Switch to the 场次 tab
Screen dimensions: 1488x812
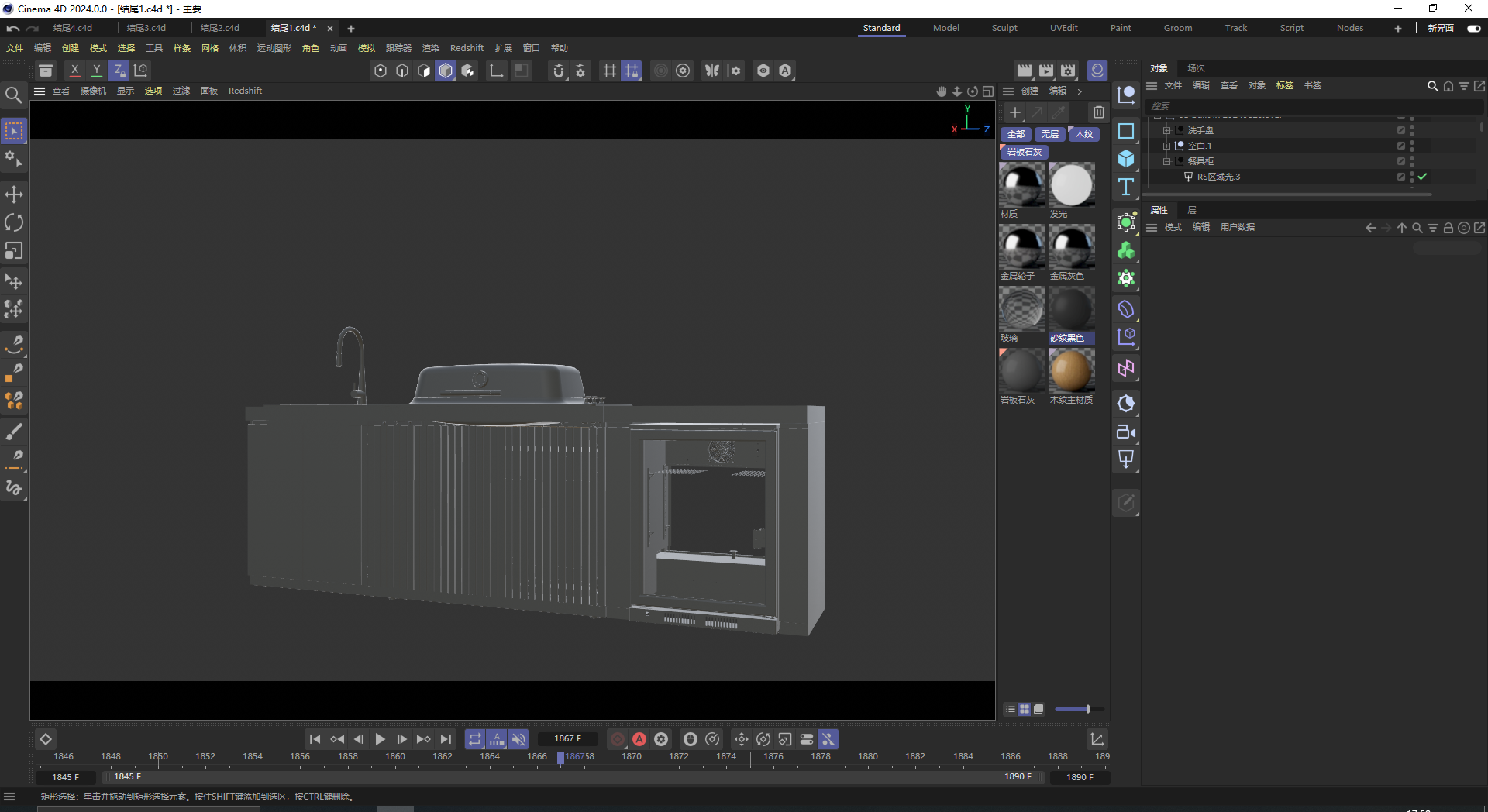pyautogui.click(x=1196, y=68)
